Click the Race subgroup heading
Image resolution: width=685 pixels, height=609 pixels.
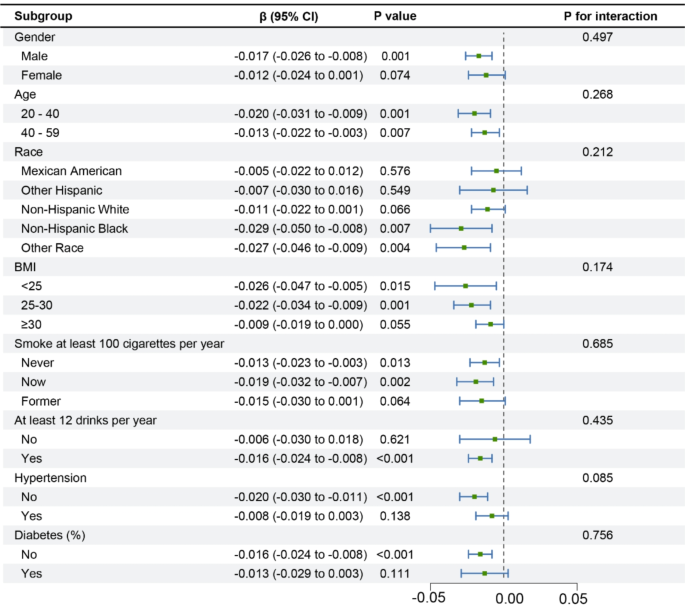pos(29,152)
